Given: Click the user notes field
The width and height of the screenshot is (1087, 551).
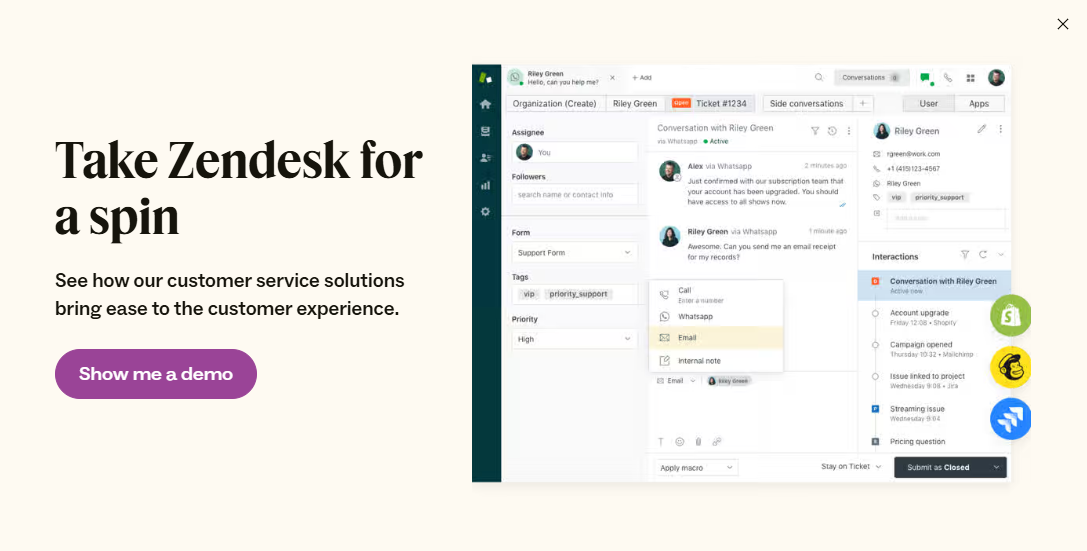Looking at the screenshot, I should click(x=947, y=218).
